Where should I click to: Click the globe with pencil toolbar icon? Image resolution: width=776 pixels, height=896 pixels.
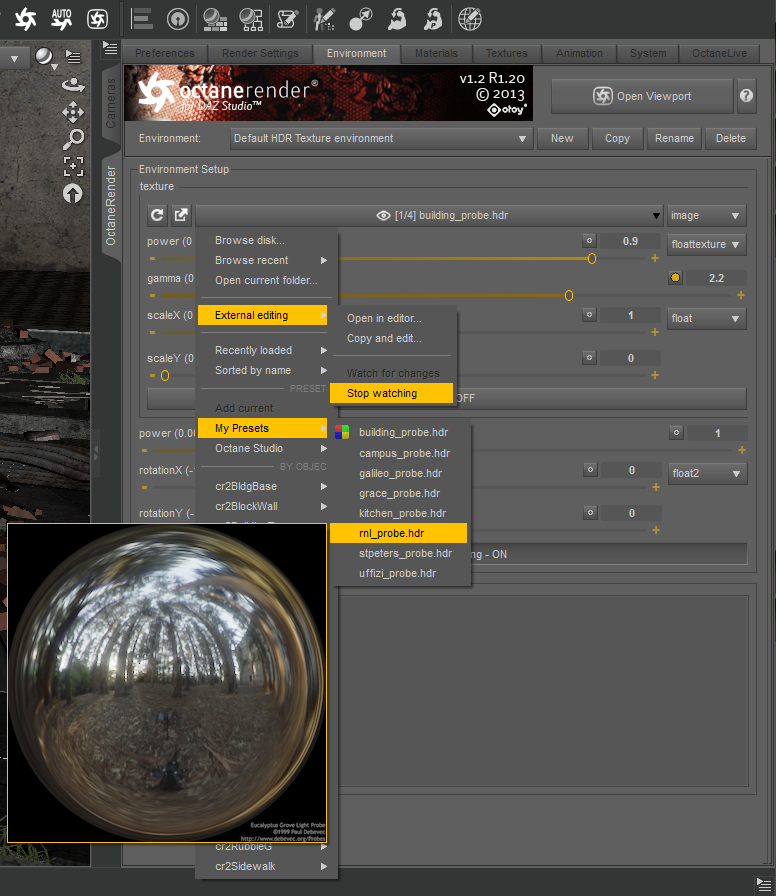click(x=470, y=19)
